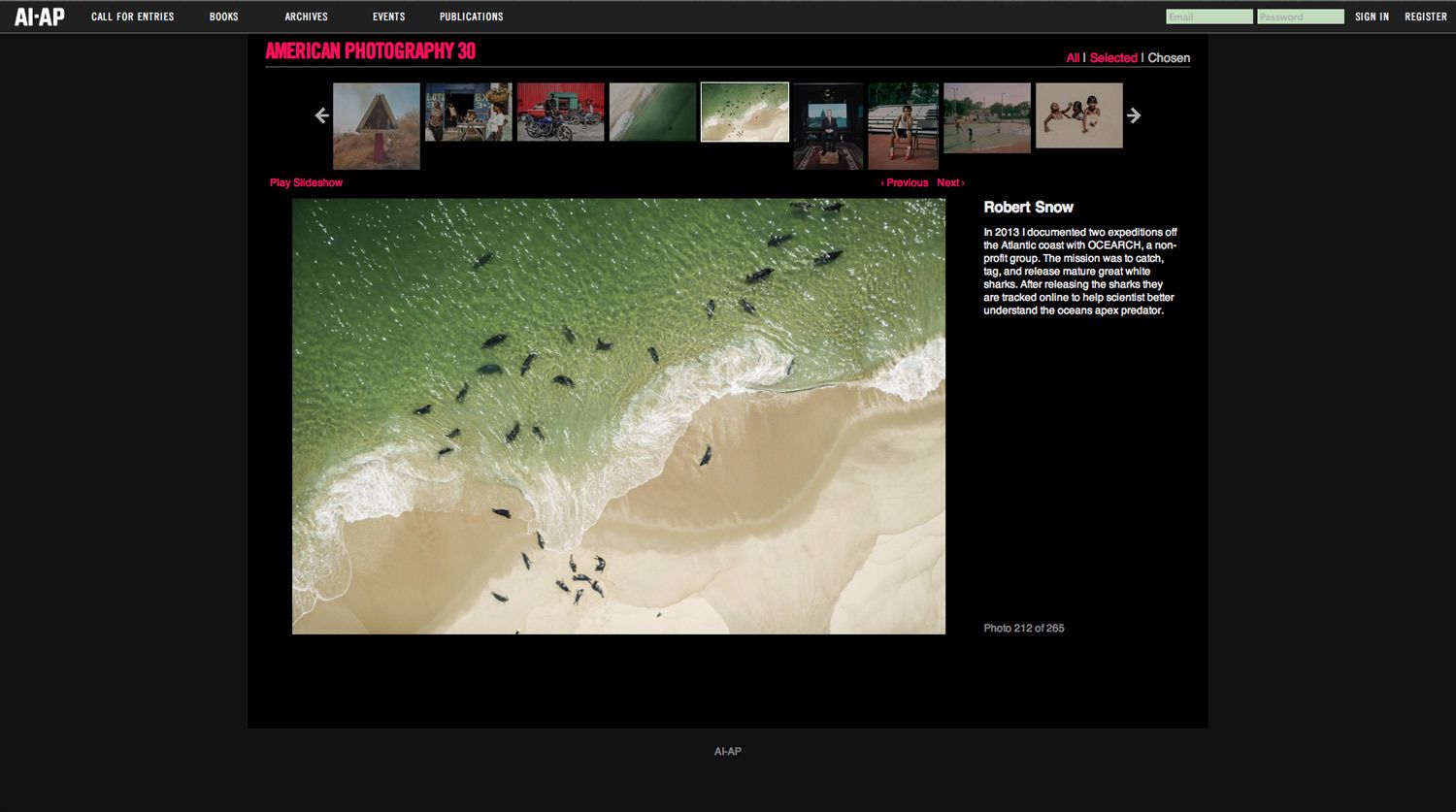Click the Password input field
The image size is (1456, 812).
pyautogui.click(x=1300, y=16)
